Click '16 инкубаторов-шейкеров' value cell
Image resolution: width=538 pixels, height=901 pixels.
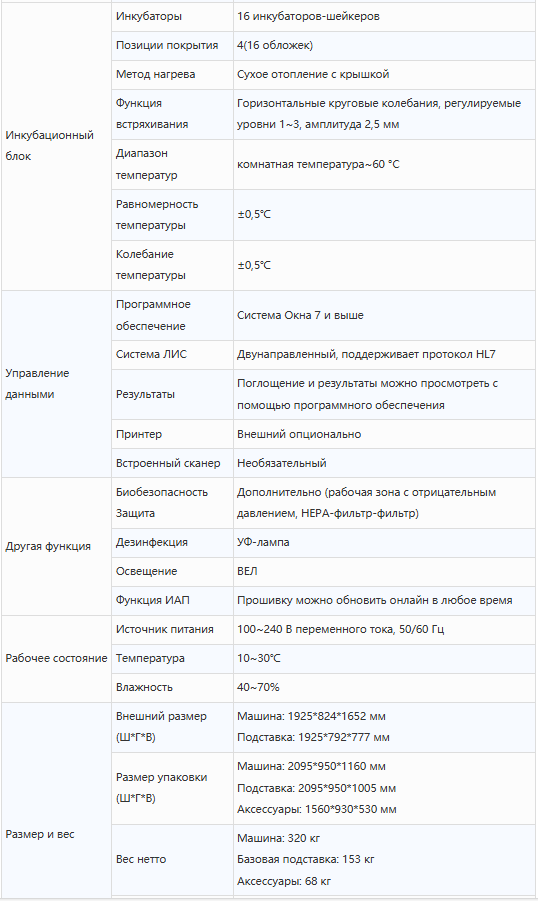pos(384,17)
